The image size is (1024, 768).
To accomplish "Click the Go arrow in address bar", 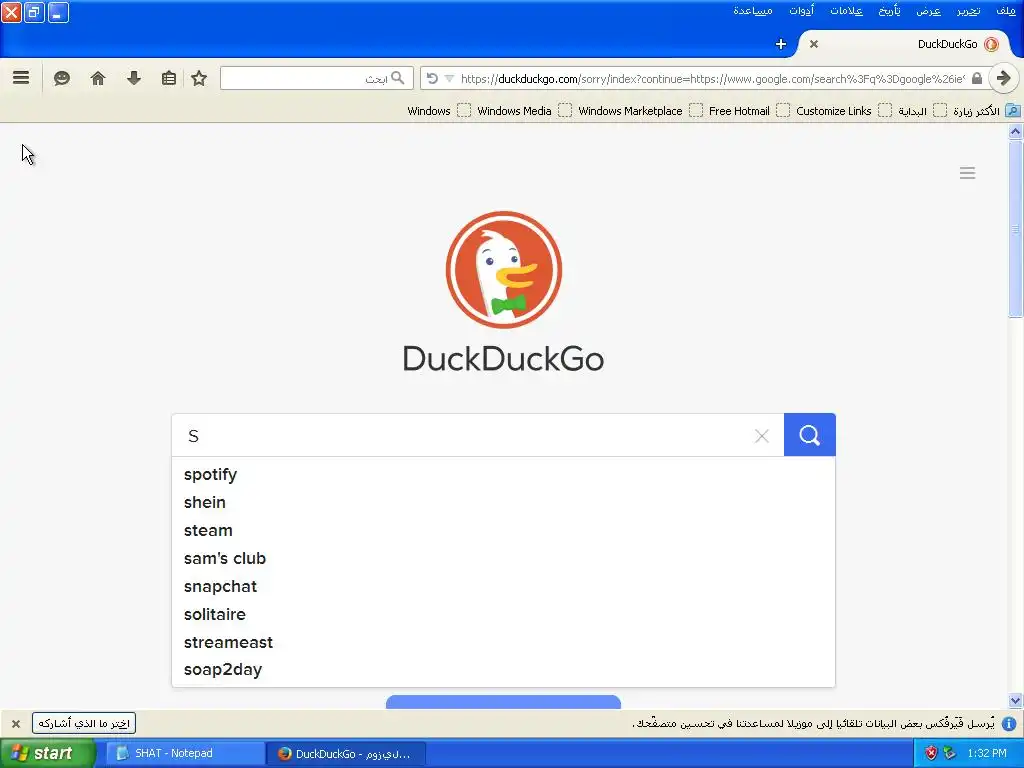I will click(x=1004, y=78).
